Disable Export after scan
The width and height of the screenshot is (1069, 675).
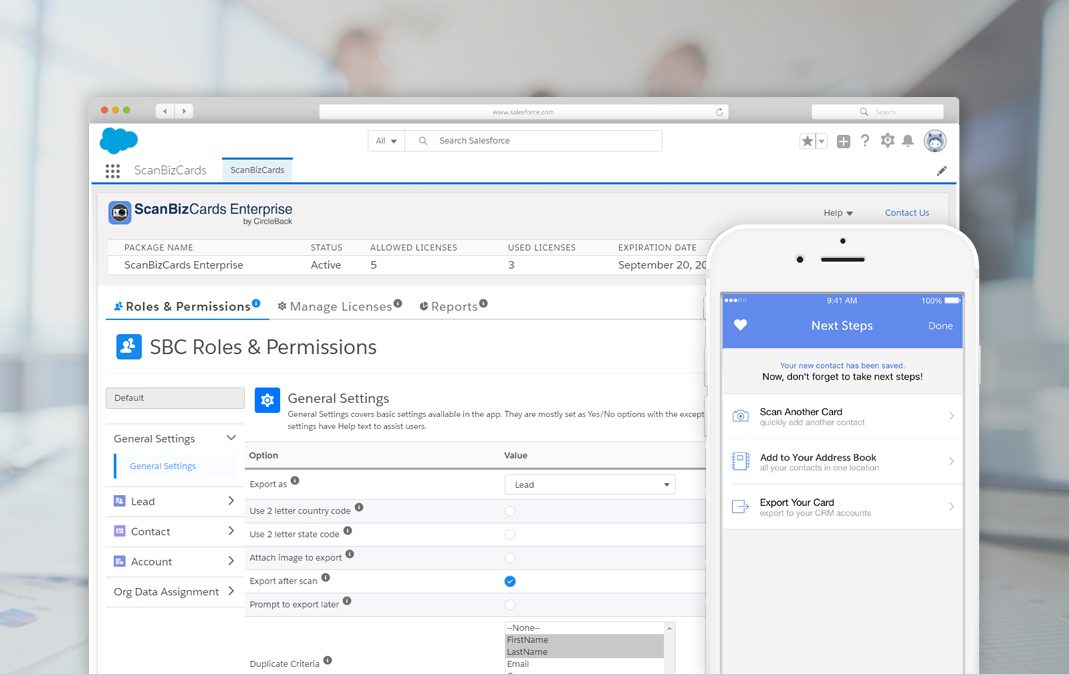click(510, 581)
